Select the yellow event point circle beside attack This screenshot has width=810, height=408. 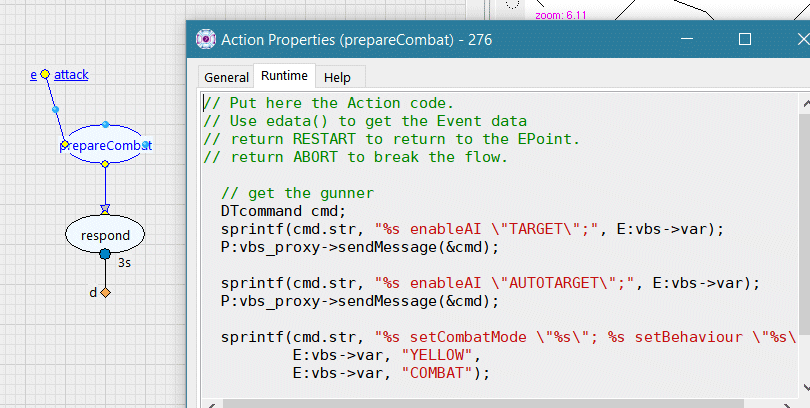pos(45,74)
